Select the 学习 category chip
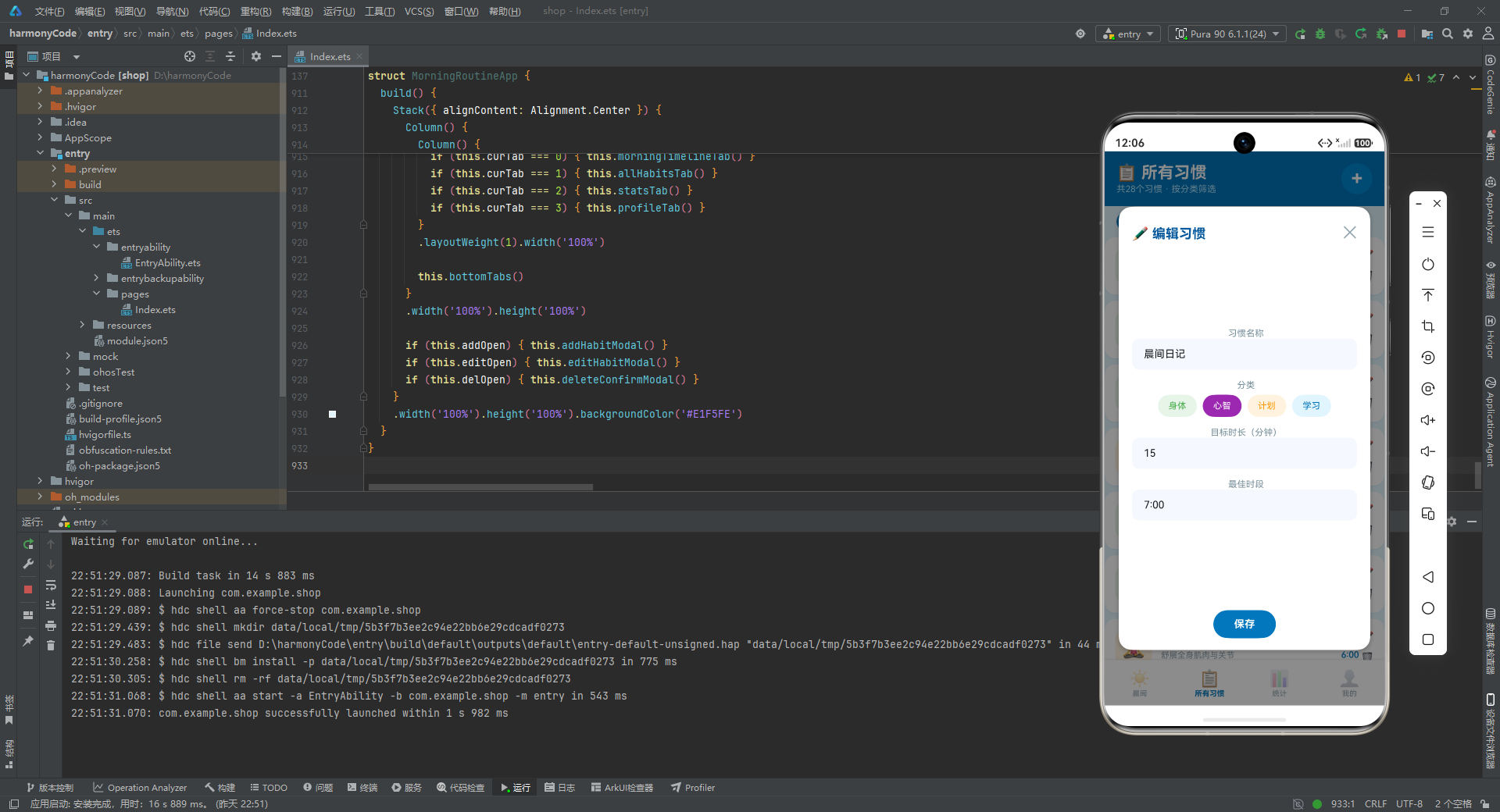The width and height of the screenshot is (1500, 812). click(x=1311, y=406)
